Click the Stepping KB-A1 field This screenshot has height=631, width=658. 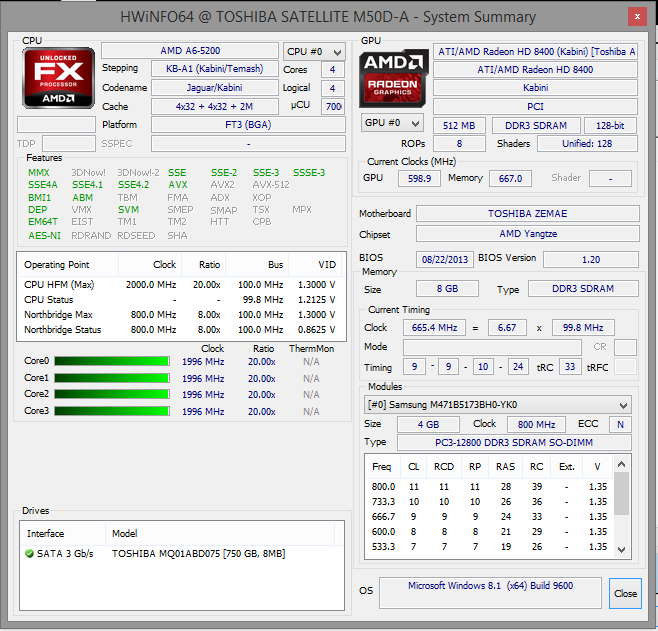click(215, 69)
